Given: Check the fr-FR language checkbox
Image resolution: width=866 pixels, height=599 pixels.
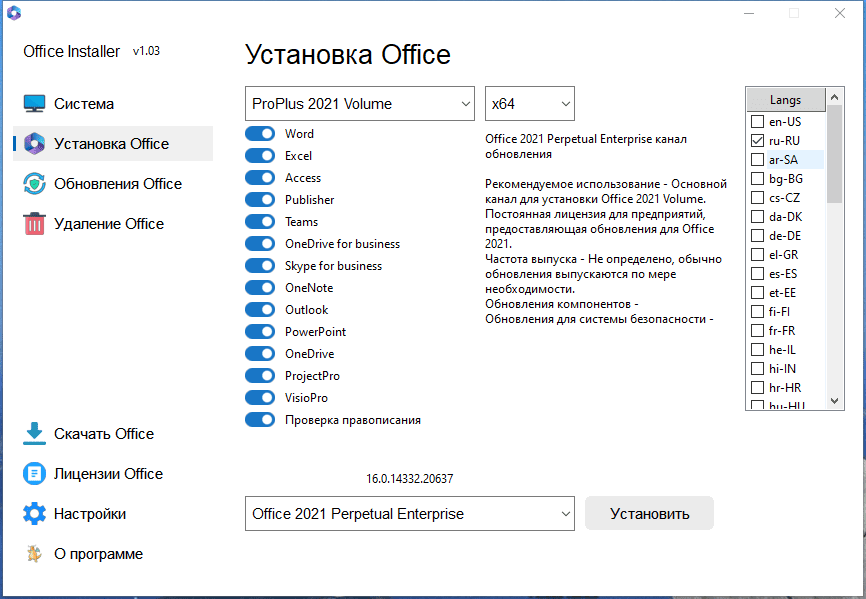Looking at the screenshot, I should pyautogui.click(x=758, y=331).
